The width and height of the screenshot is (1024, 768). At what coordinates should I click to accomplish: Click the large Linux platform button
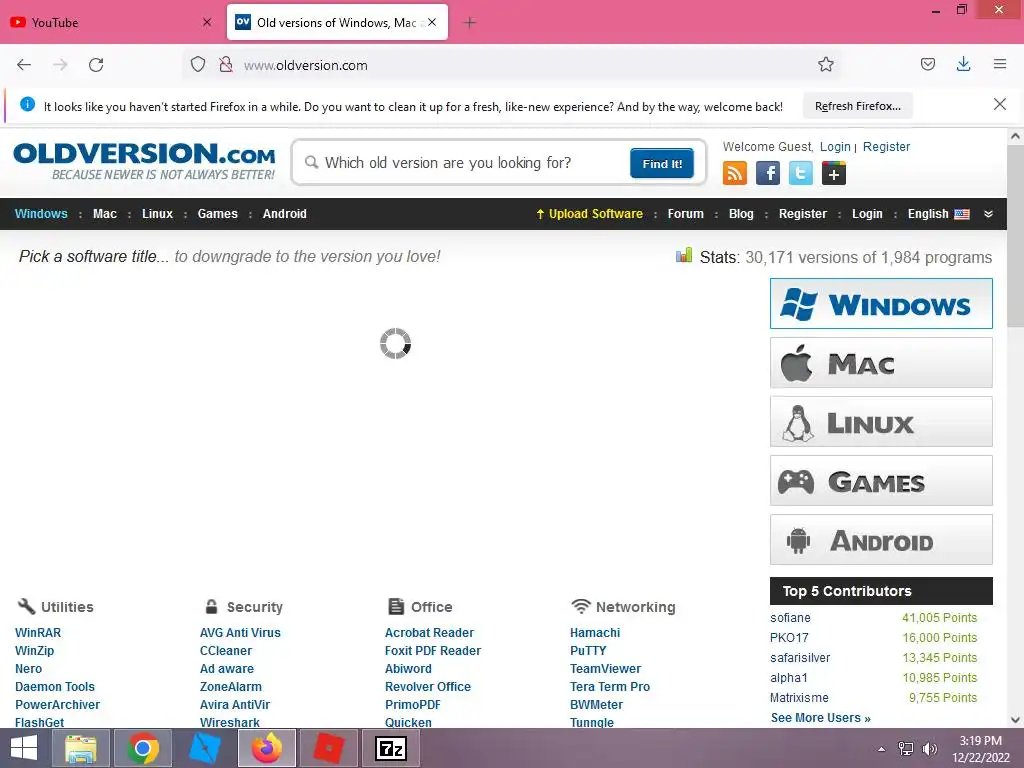point(881,421)
